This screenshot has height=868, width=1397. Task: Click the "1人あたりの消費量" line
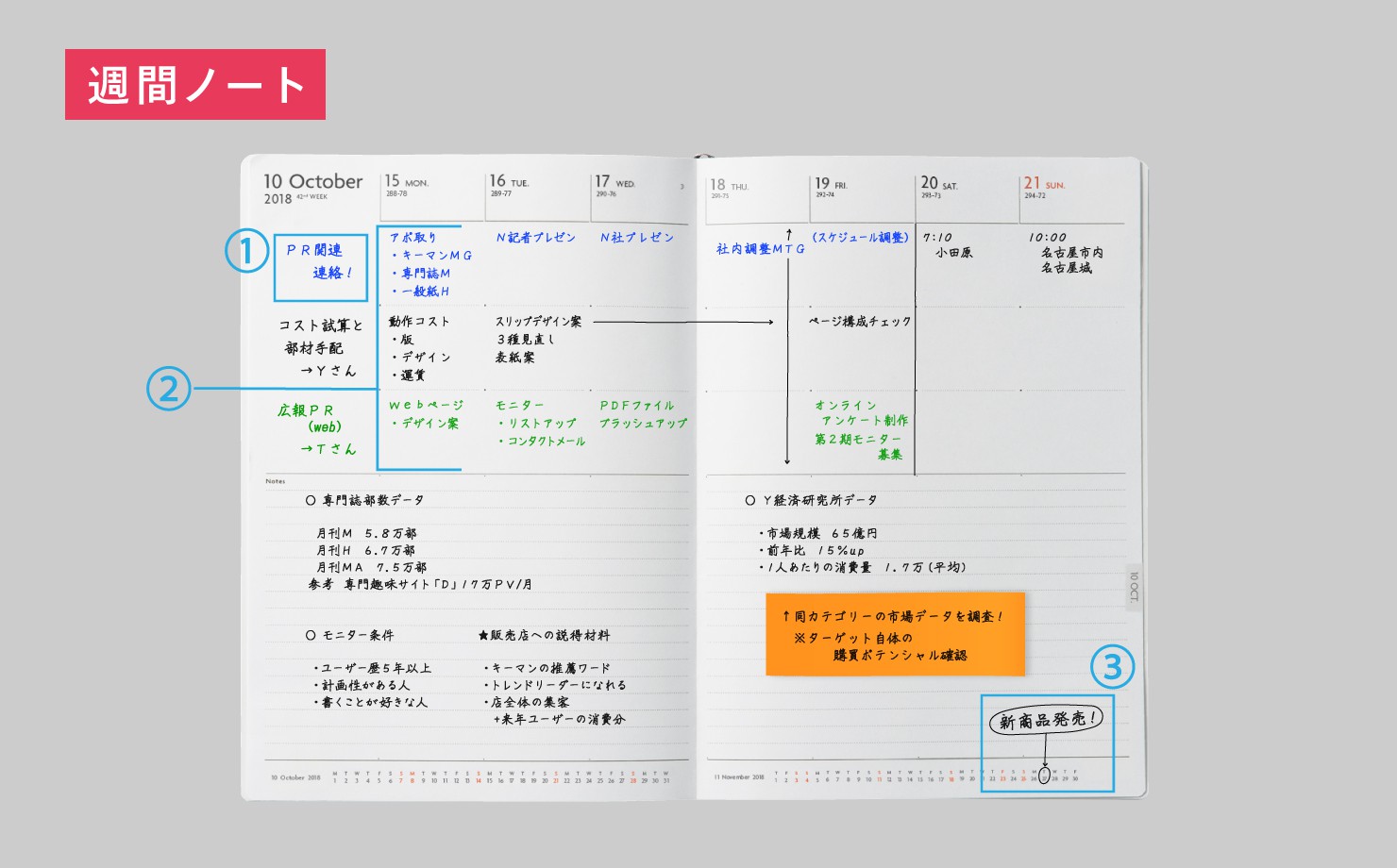862,568
